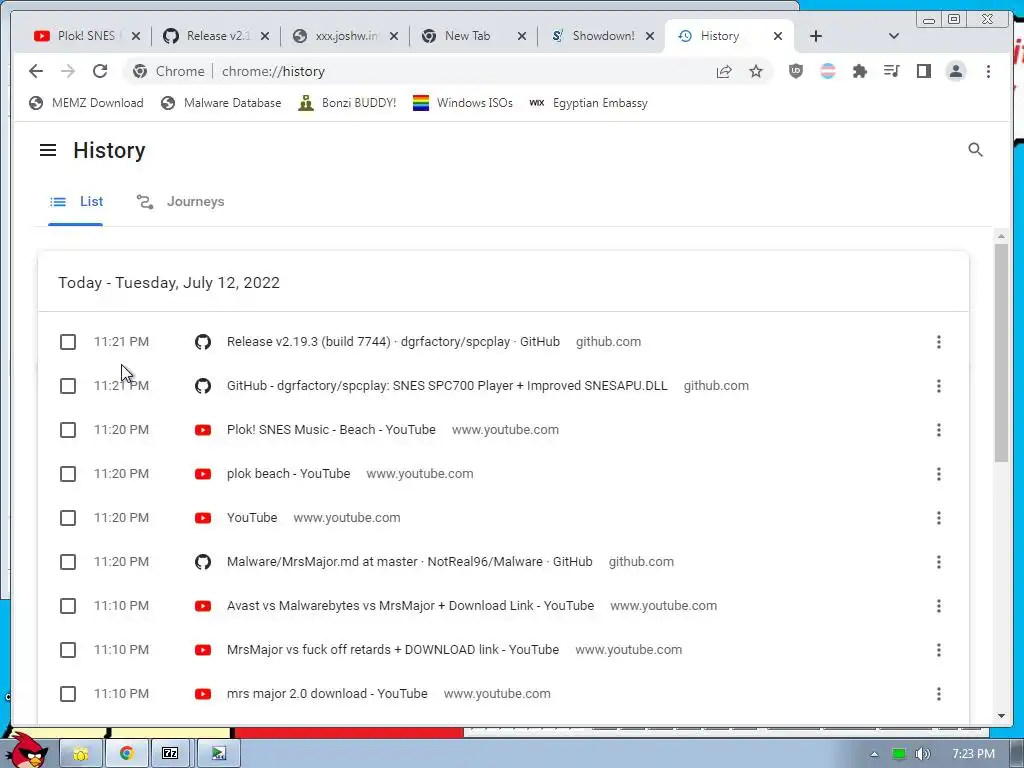Open the Chrome profile avatar
Viewport: 1024px width, 768px height.
(x=955, y=71)
